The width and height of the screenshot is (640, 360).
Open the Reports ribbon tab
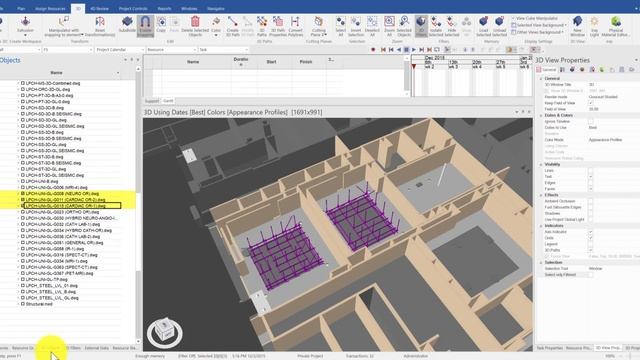click(164, 8)
